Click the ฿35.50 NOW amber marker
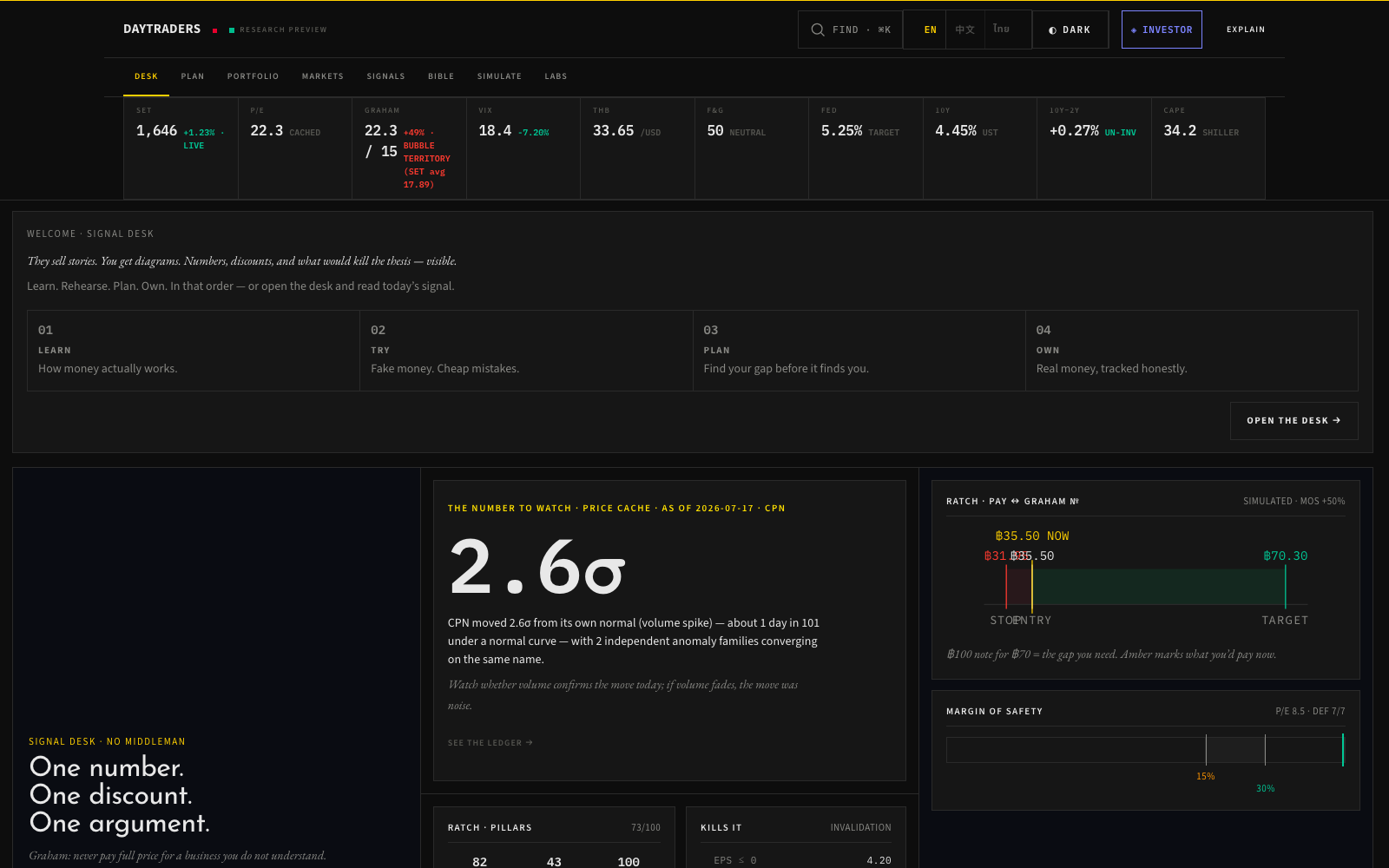 pos(1032,536)
